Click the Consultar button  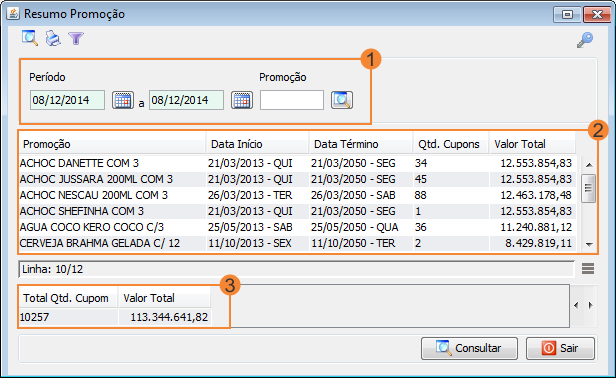[x=469, y=348]
